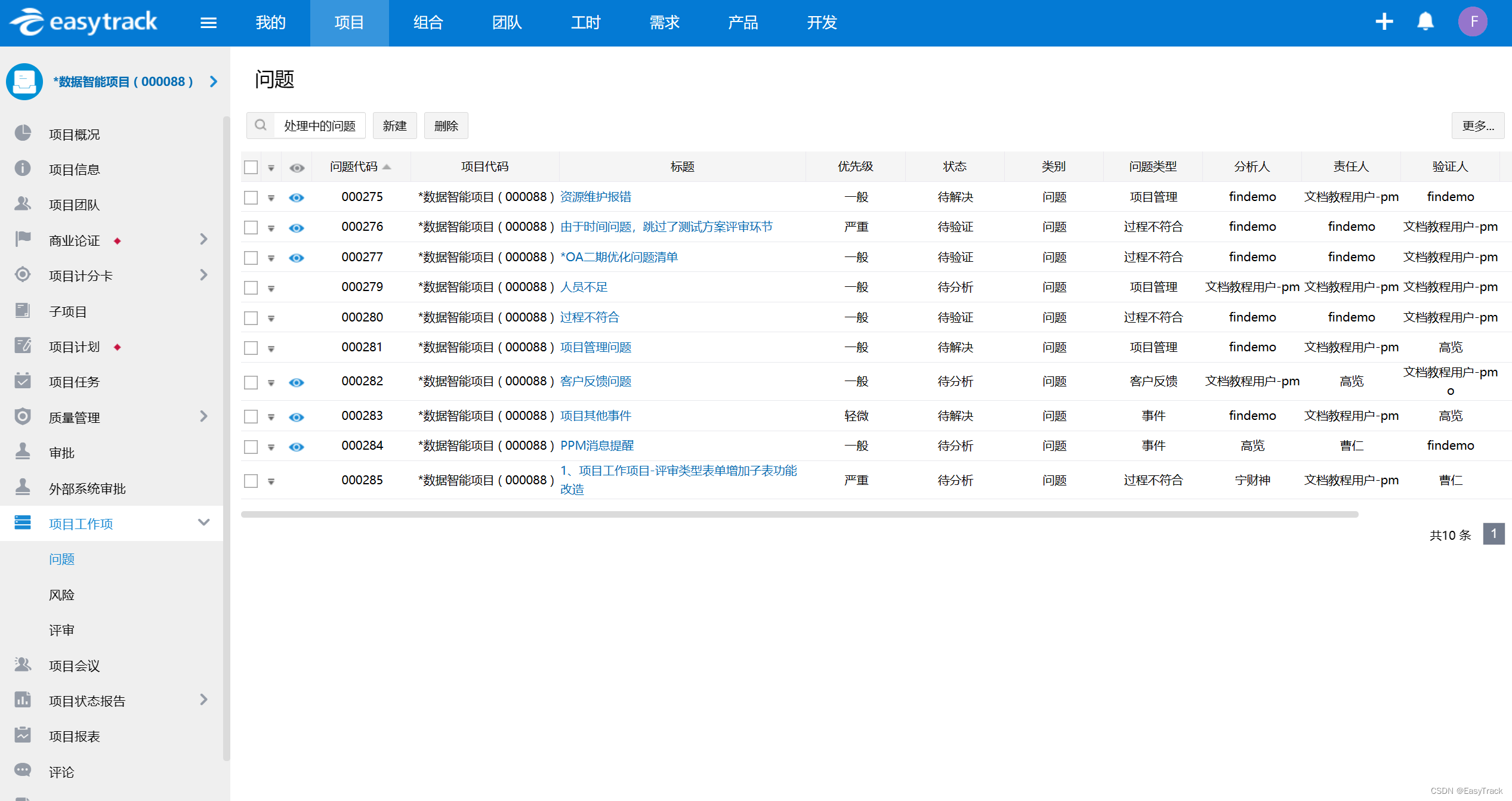The width and height of the screenshot is (1512, 801).
Task: Click the horizontal table scrollbar
Action: pos(800,514)
